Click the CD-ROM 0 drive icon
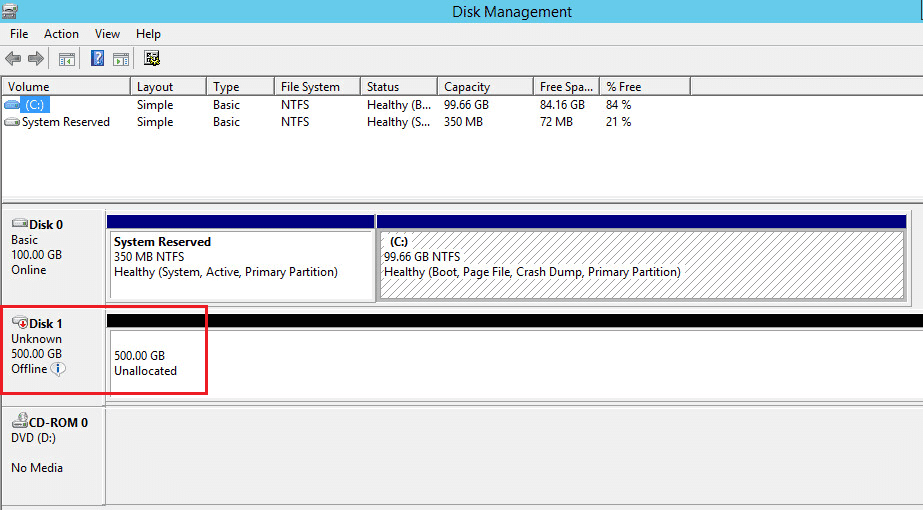This screenshot has width=923, height=510. click(20, 420)
